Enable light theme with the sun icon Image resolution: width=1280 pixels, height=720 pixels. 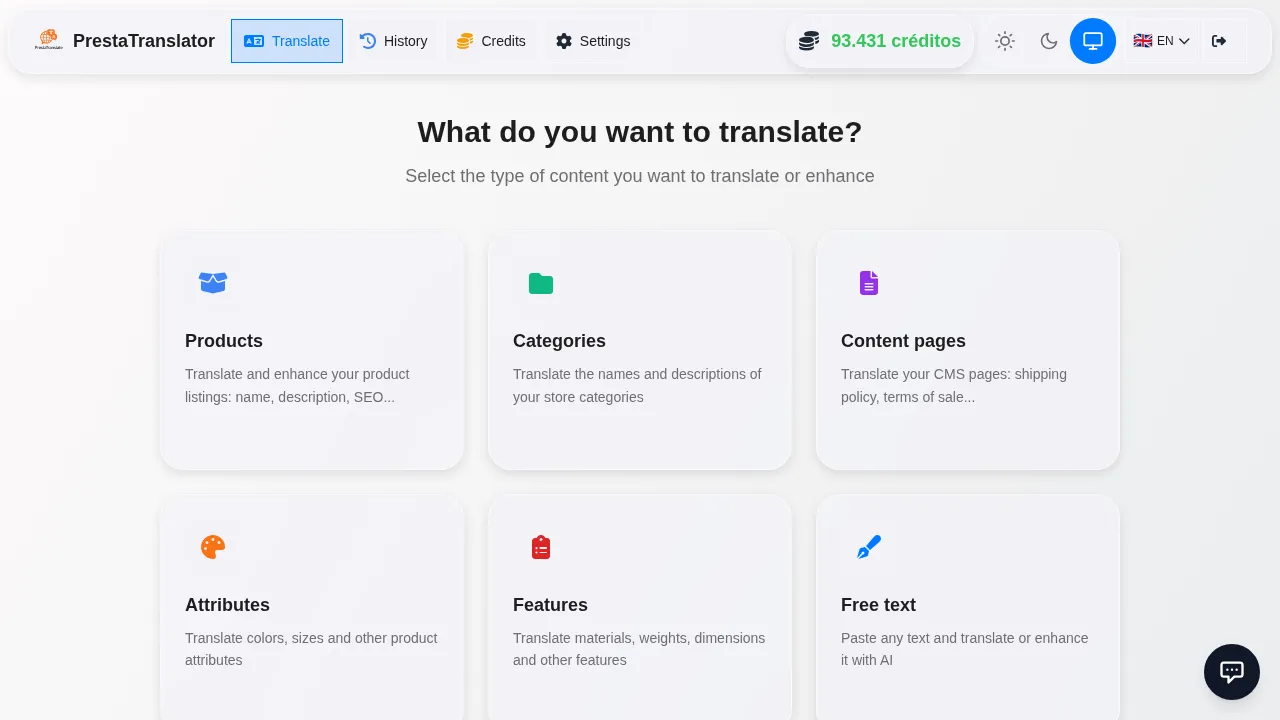point(1005,41)
